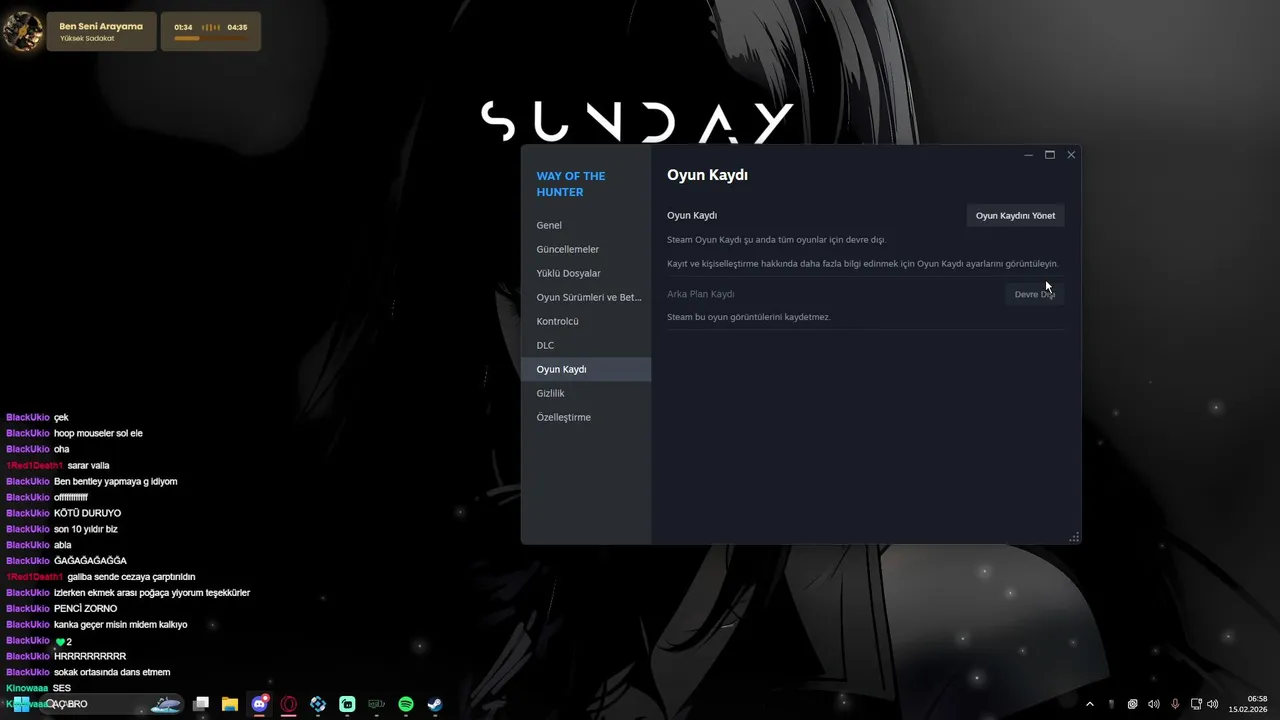Click the Arka Plan Kaydı label
This screenshot has height=720, width=1280.
[701, 294]
